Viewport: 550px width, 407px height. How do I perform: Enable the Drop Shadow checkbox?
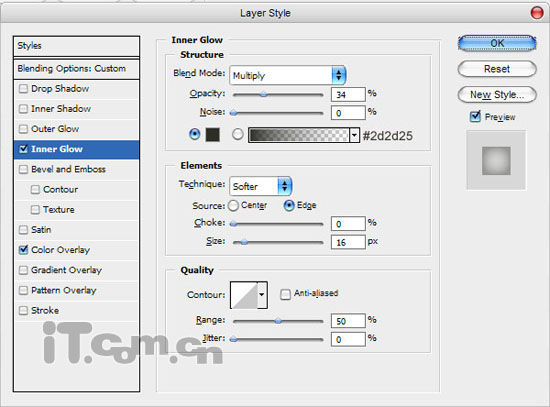pyautogui.click(x=23, y=88)
